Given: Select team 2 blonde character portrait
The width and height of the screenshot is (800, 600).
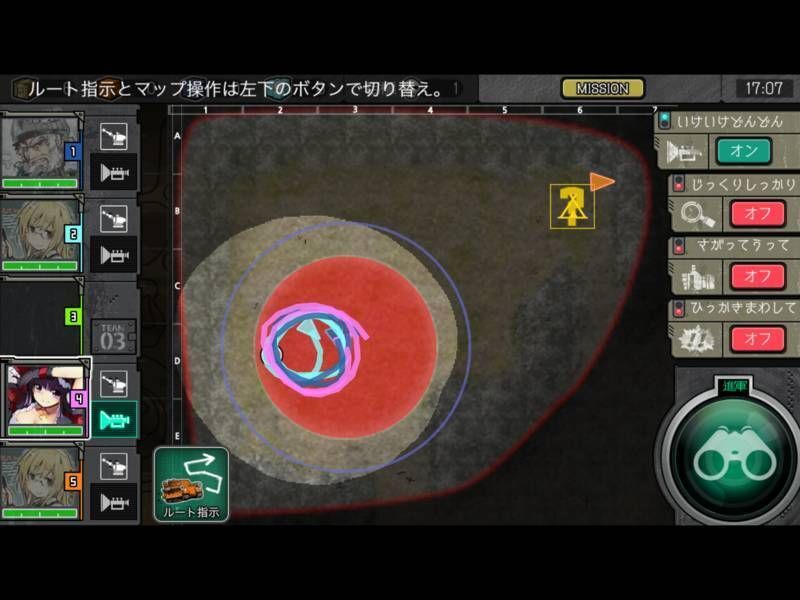Looking at the screenshot, I should (x=40, y=230).
